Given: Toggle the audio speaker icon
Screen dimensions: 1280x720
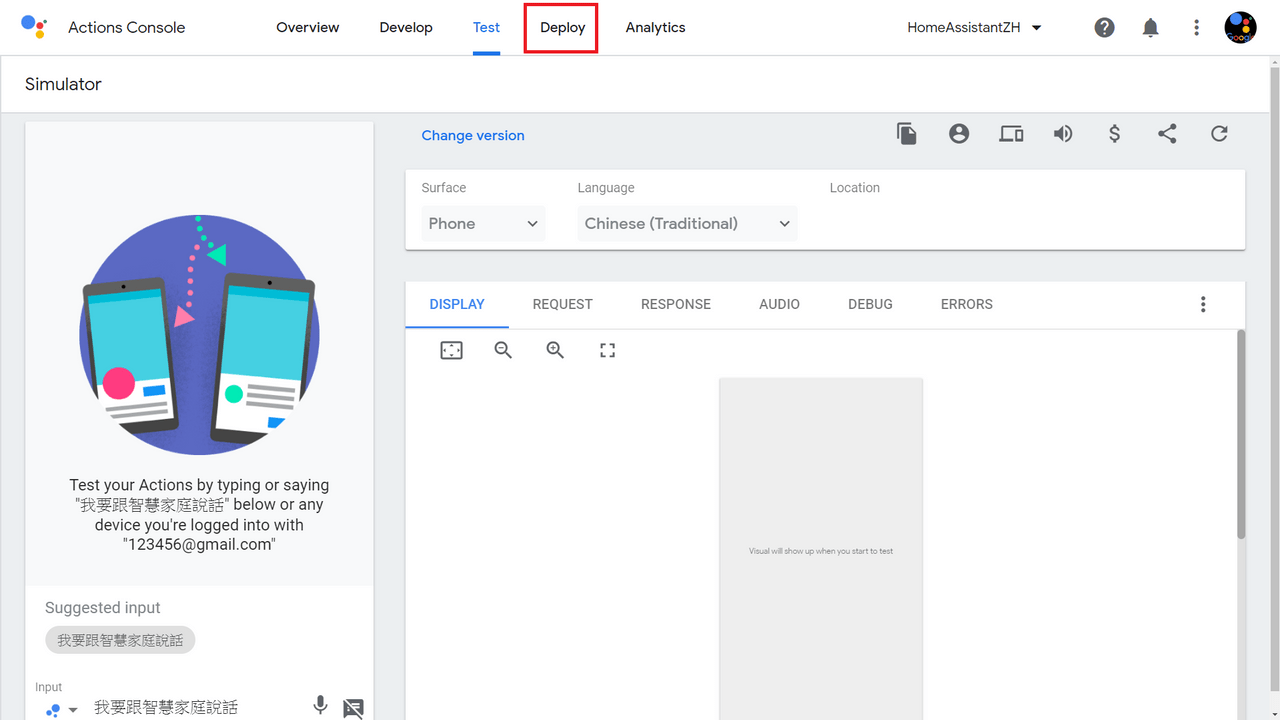Looking at the screenshot, I should pyautogui.click(x=1063, y=133).
